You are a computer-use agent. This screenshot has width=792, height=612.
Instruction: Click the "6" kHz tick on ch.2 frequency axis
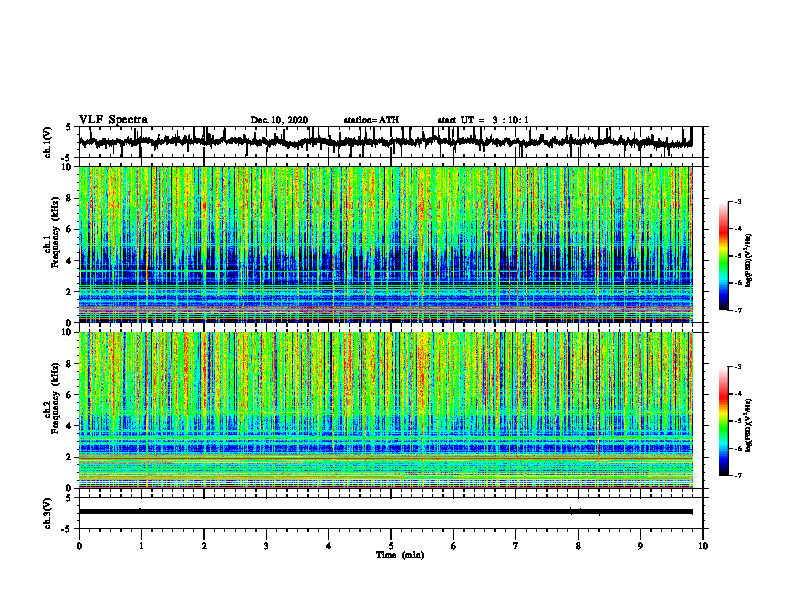70,395
